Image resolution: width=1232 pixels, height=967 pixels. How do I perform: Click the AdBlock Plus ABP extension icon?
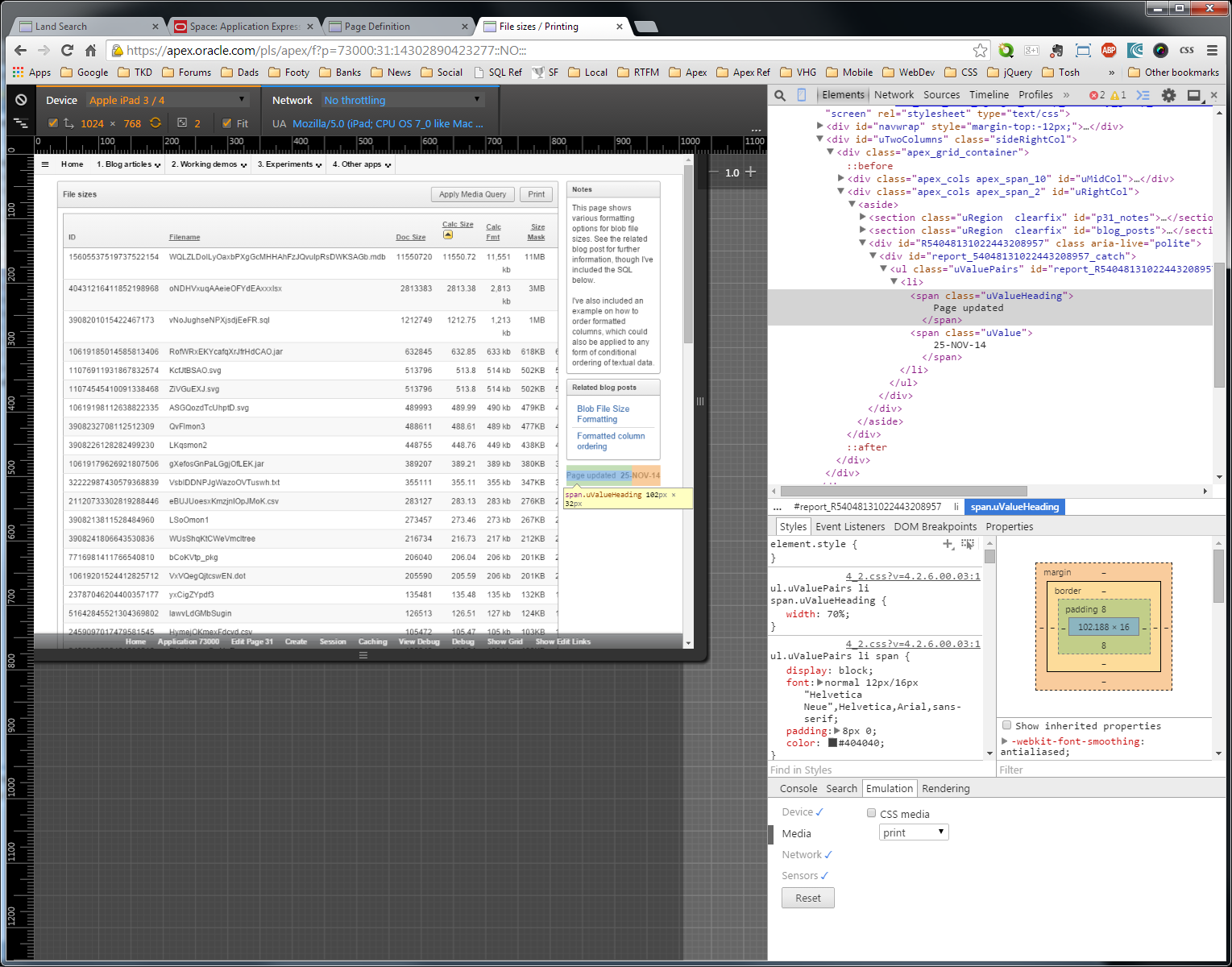click(1109, 50)
